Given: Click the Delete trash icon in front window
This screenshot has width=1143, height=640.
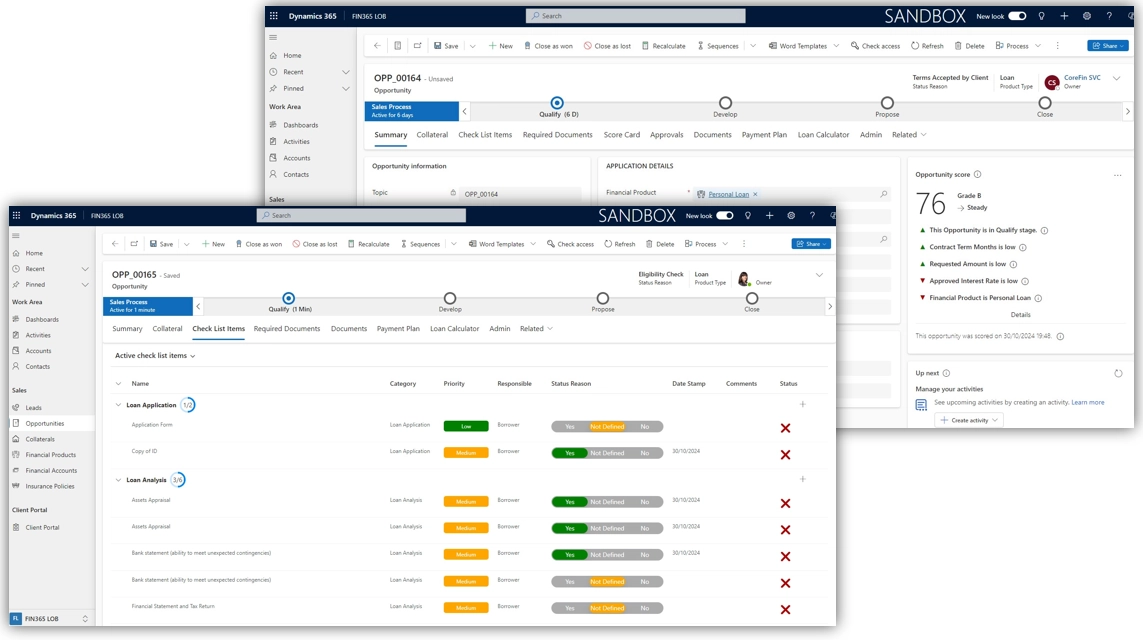Looking at the screenshot, I should (649, 244).
